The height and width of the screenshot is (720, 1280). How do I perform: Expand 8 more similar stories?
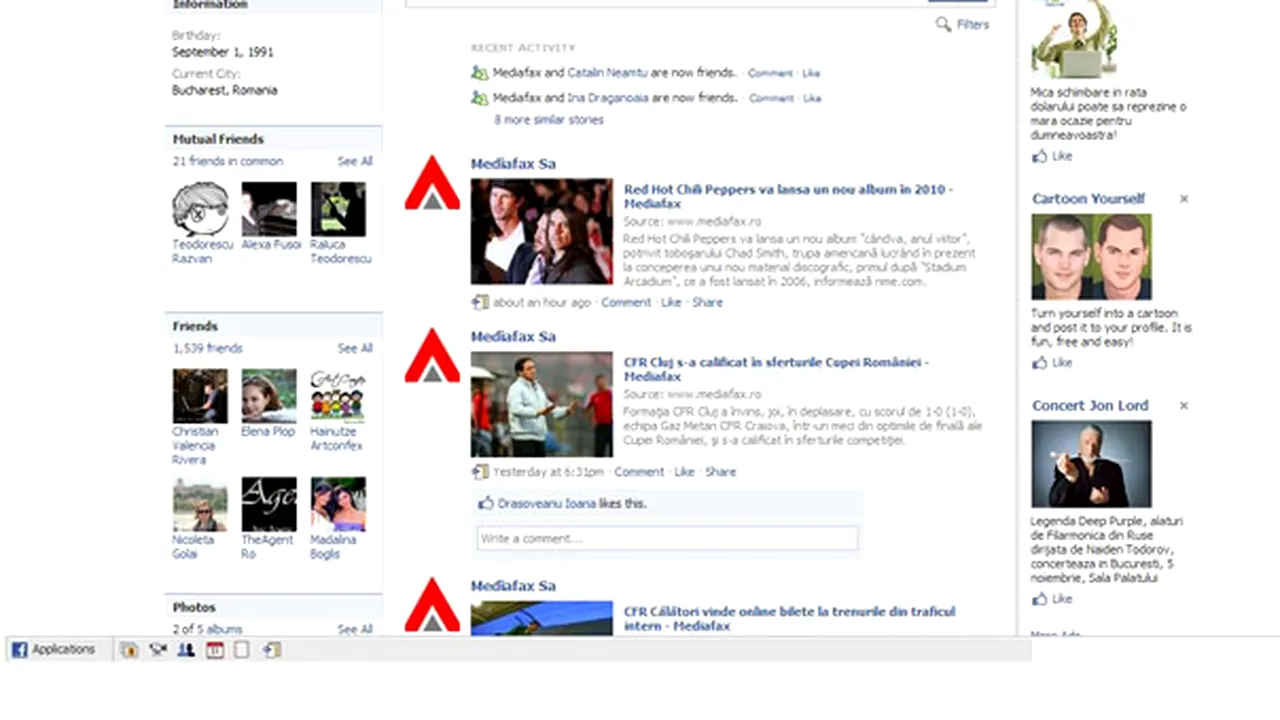(x=549, y=120)
